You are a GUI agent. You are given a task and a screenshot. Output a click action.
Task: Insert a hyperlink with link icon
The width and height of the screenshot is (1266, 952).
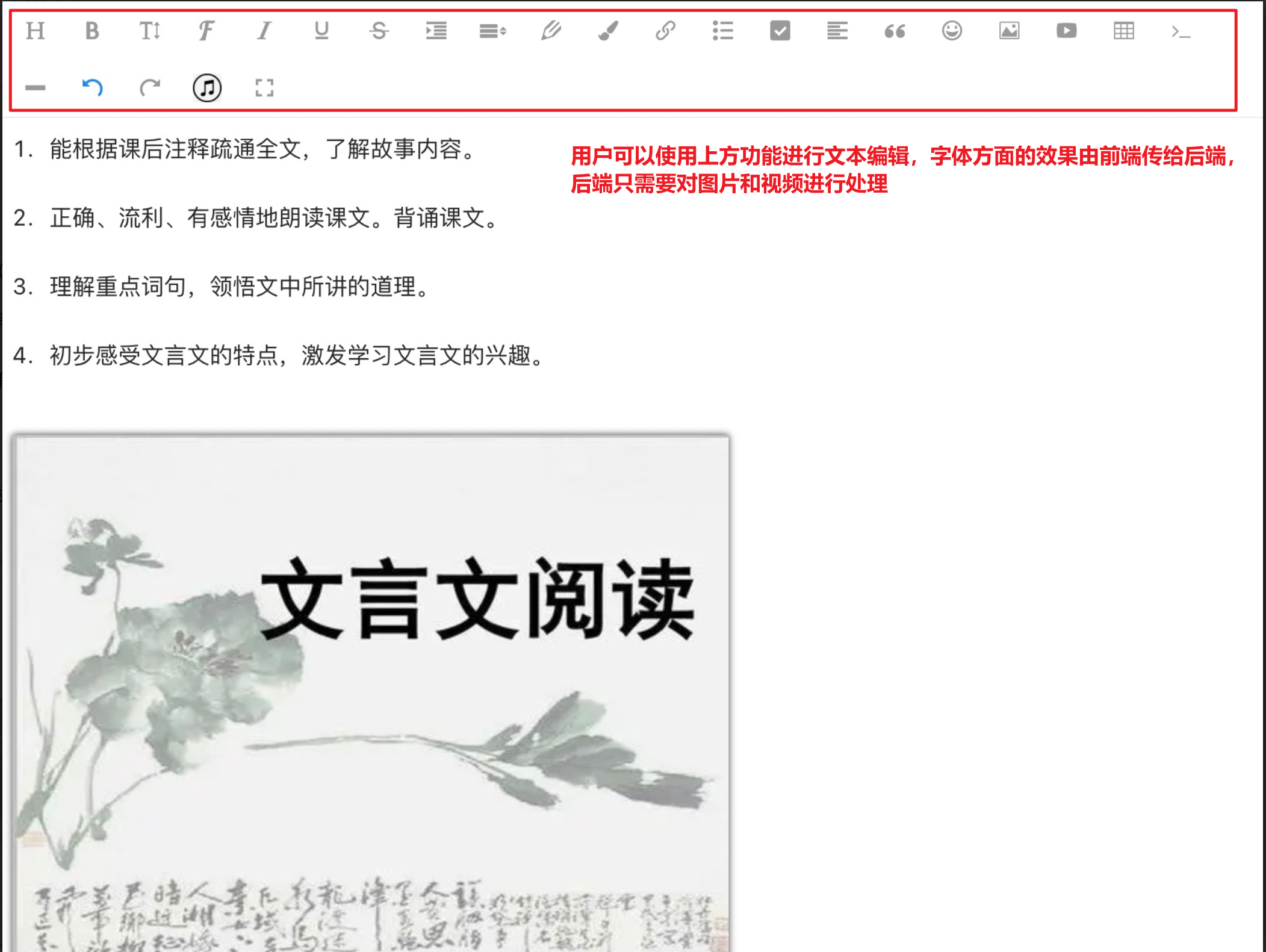point(665,31)
